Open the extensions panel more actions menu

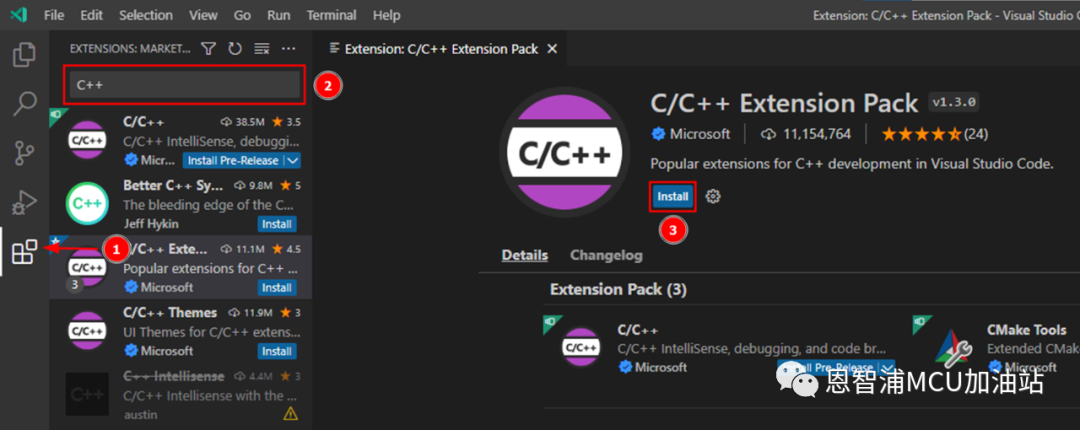(x=289, y=48)
